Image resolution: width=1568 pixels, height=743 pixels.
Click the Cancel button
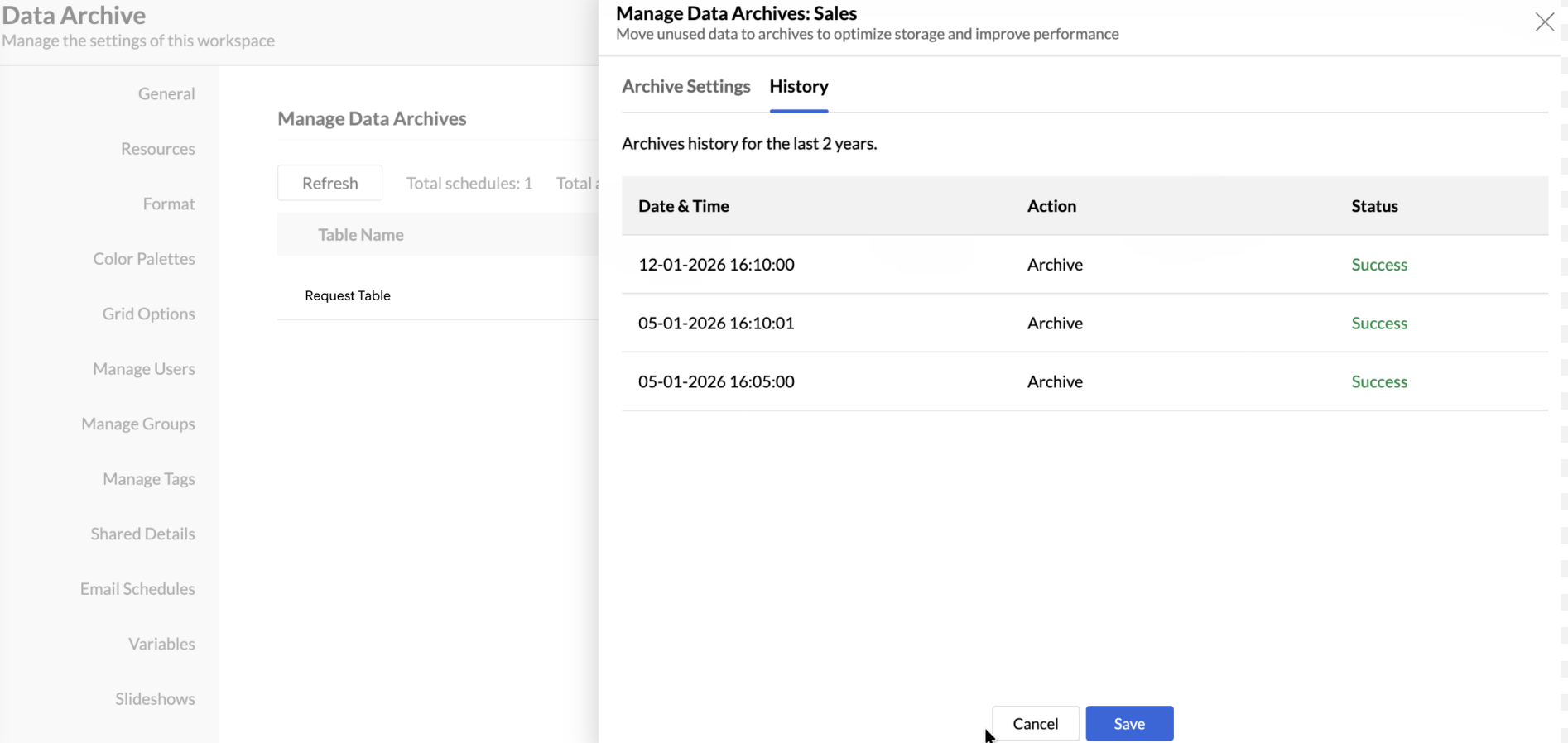tap(1035, 723)
